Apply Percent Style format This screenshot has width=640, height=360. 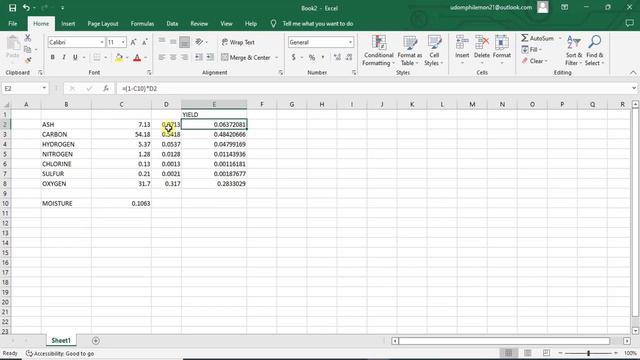click(312, 58)
